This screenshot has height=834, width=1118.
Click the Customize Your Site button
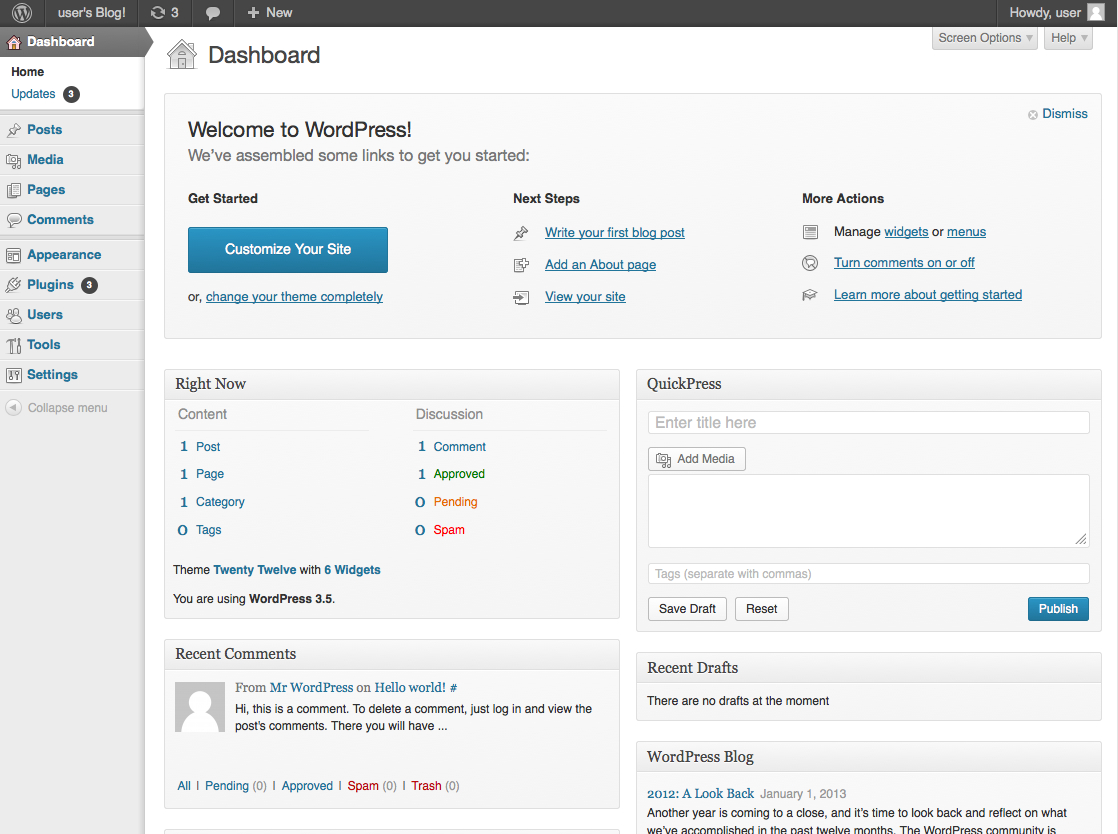[x=288, y=249]
